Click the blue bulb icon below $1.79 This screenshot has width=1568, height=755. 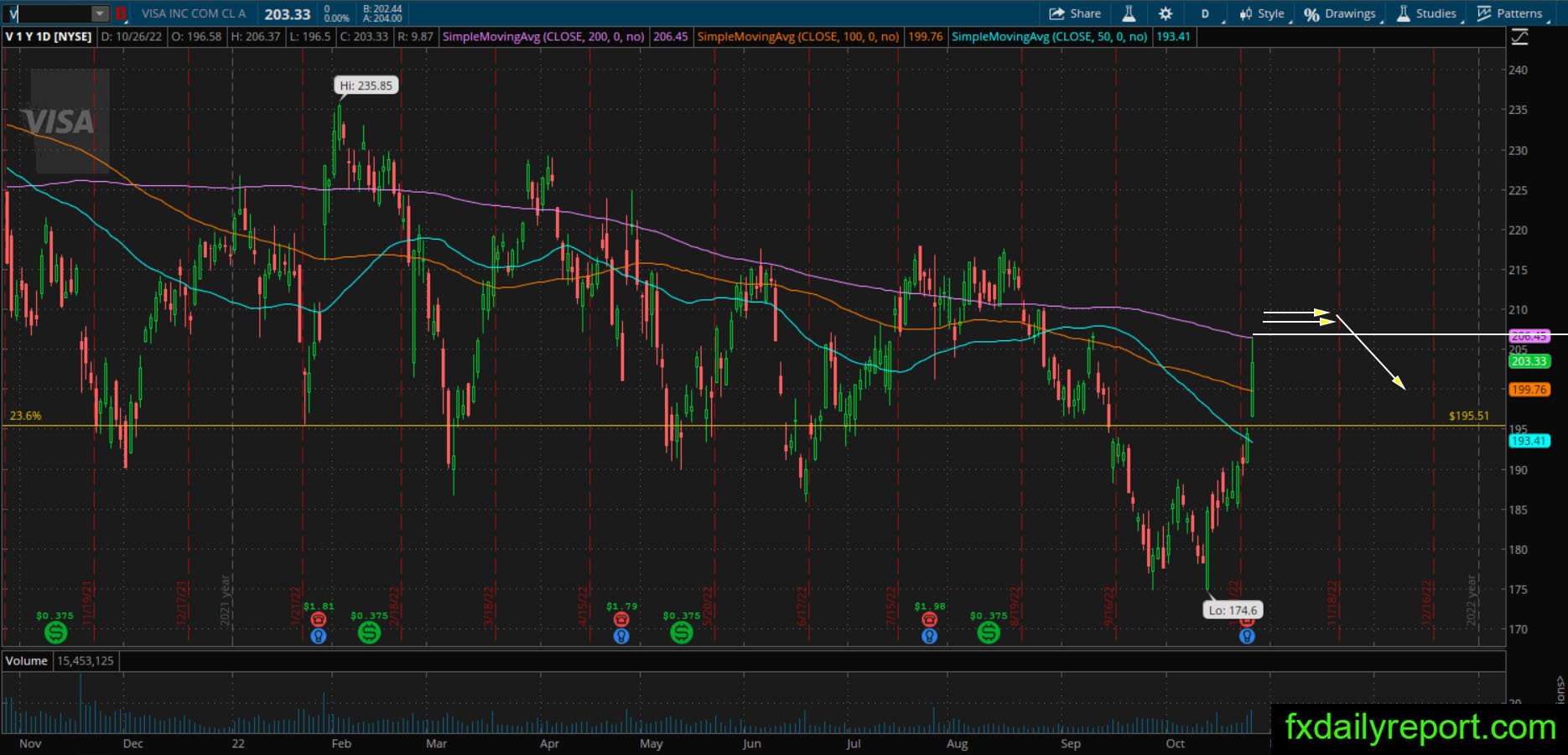[x=620, y=636]
